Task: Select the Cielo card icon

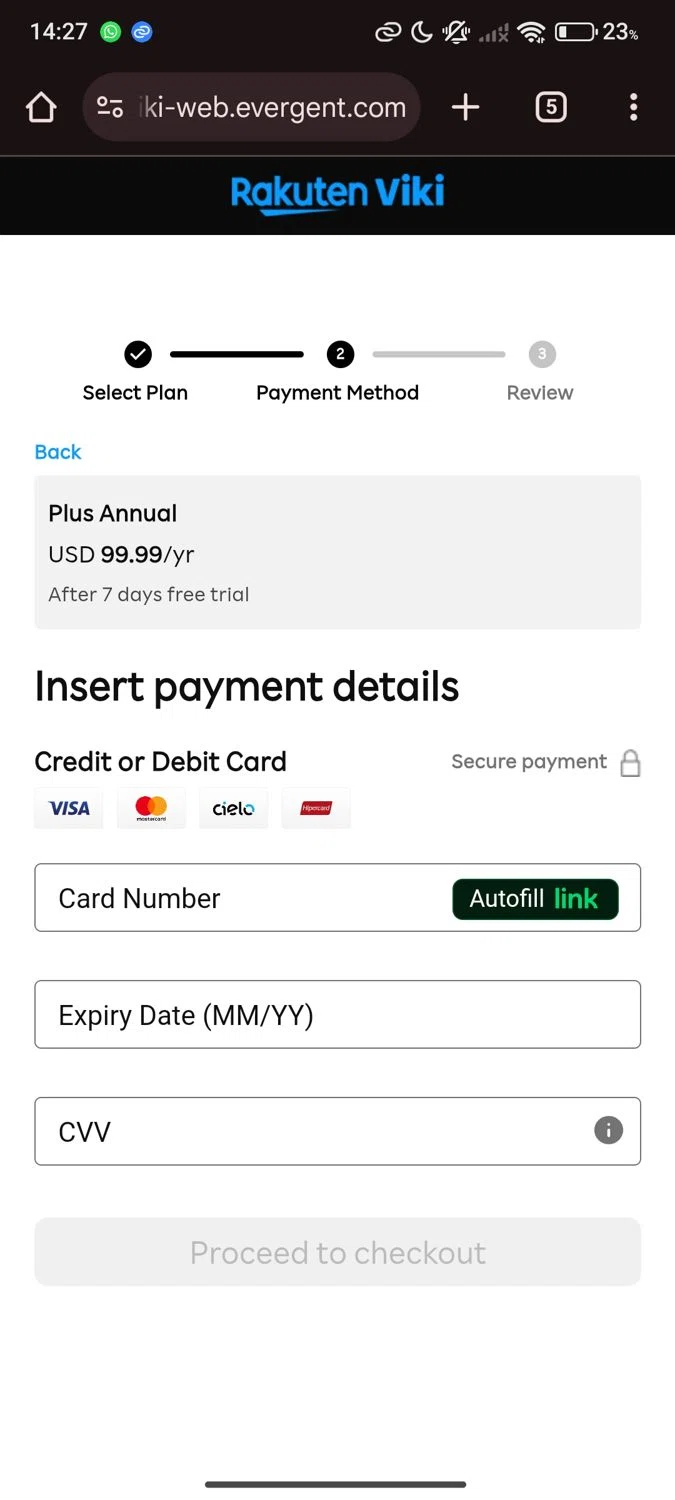Action: (233, 808)
